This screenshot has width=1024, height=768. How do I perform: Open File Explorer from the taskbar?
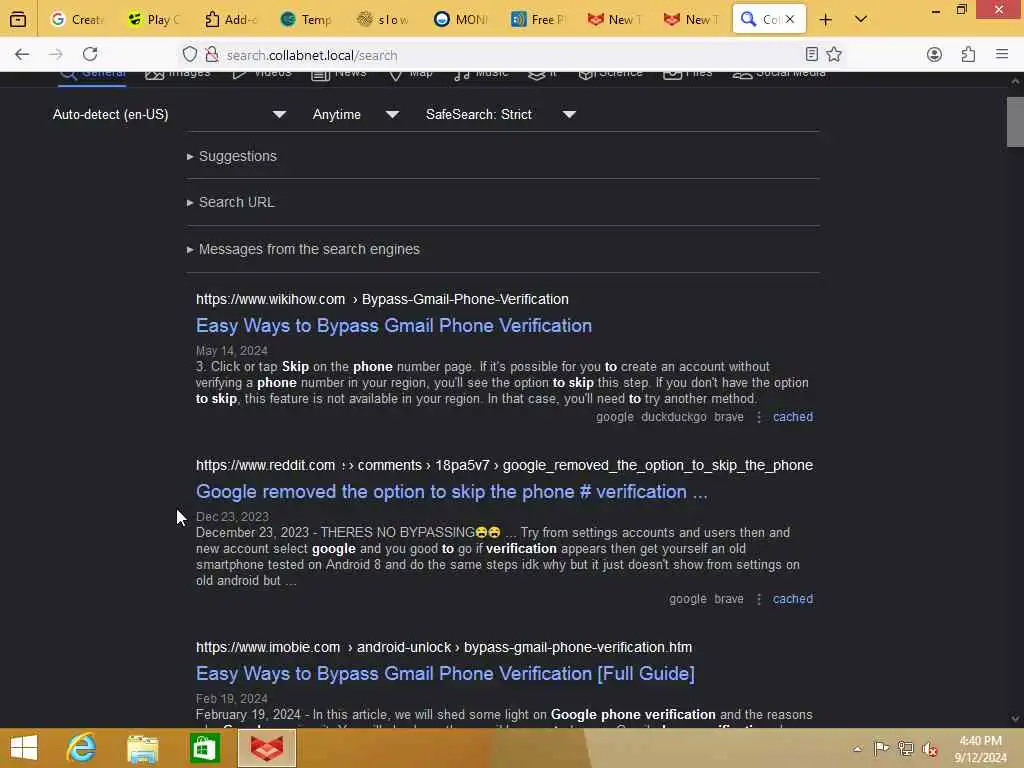click(142, 748)
